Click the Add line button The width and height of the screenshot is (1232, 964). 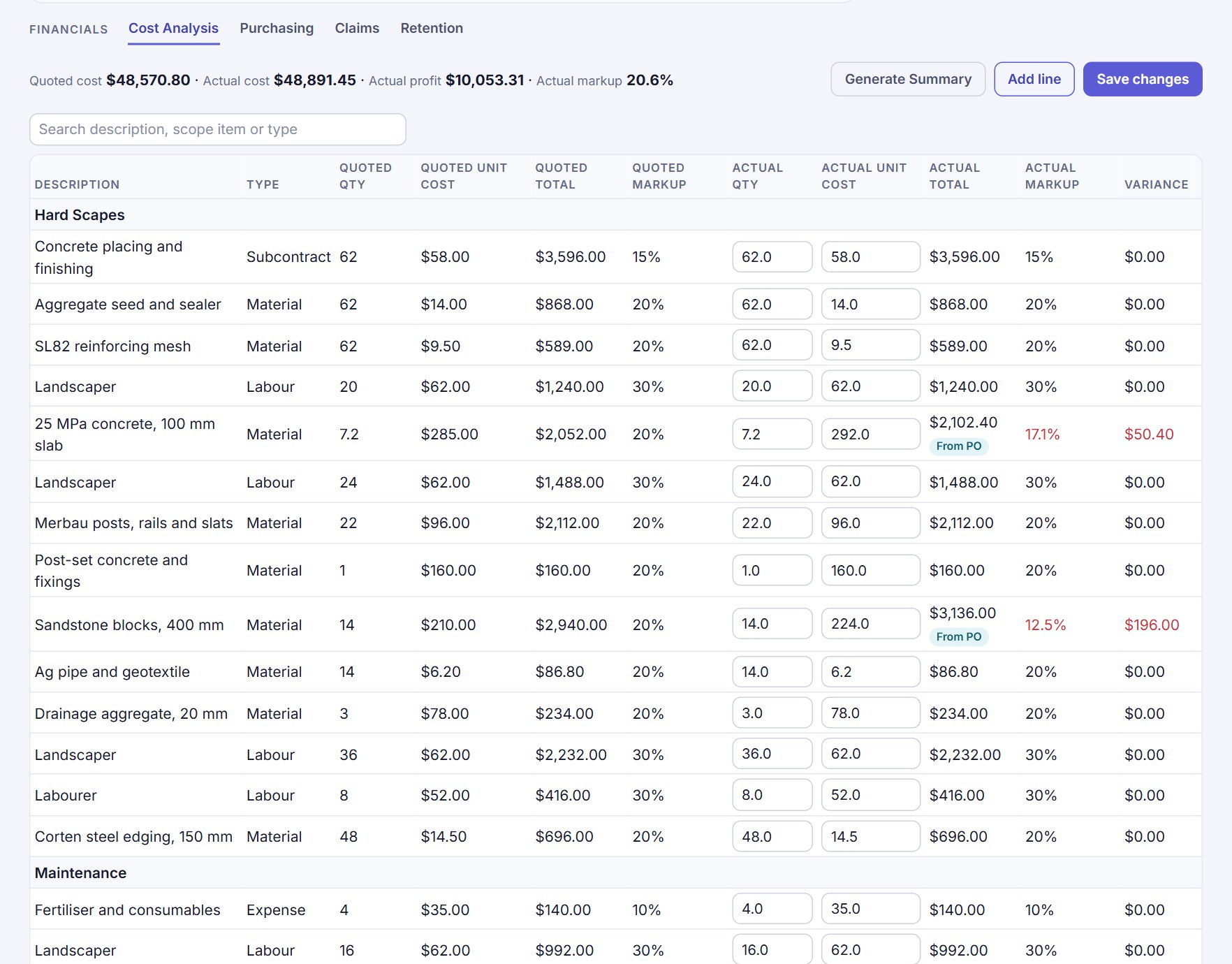point(1034,79)
